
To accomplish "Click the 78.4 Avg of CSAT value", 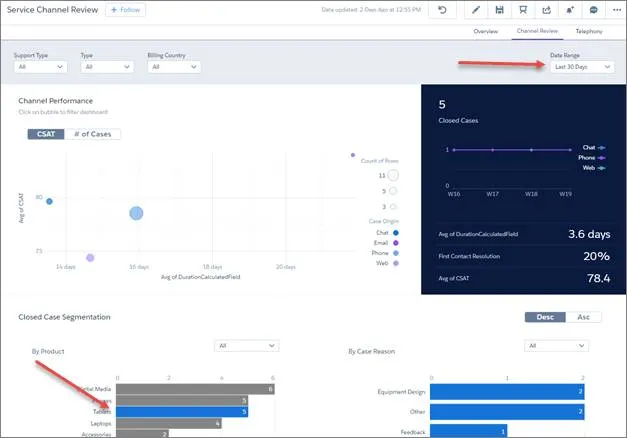I will 598,278.
